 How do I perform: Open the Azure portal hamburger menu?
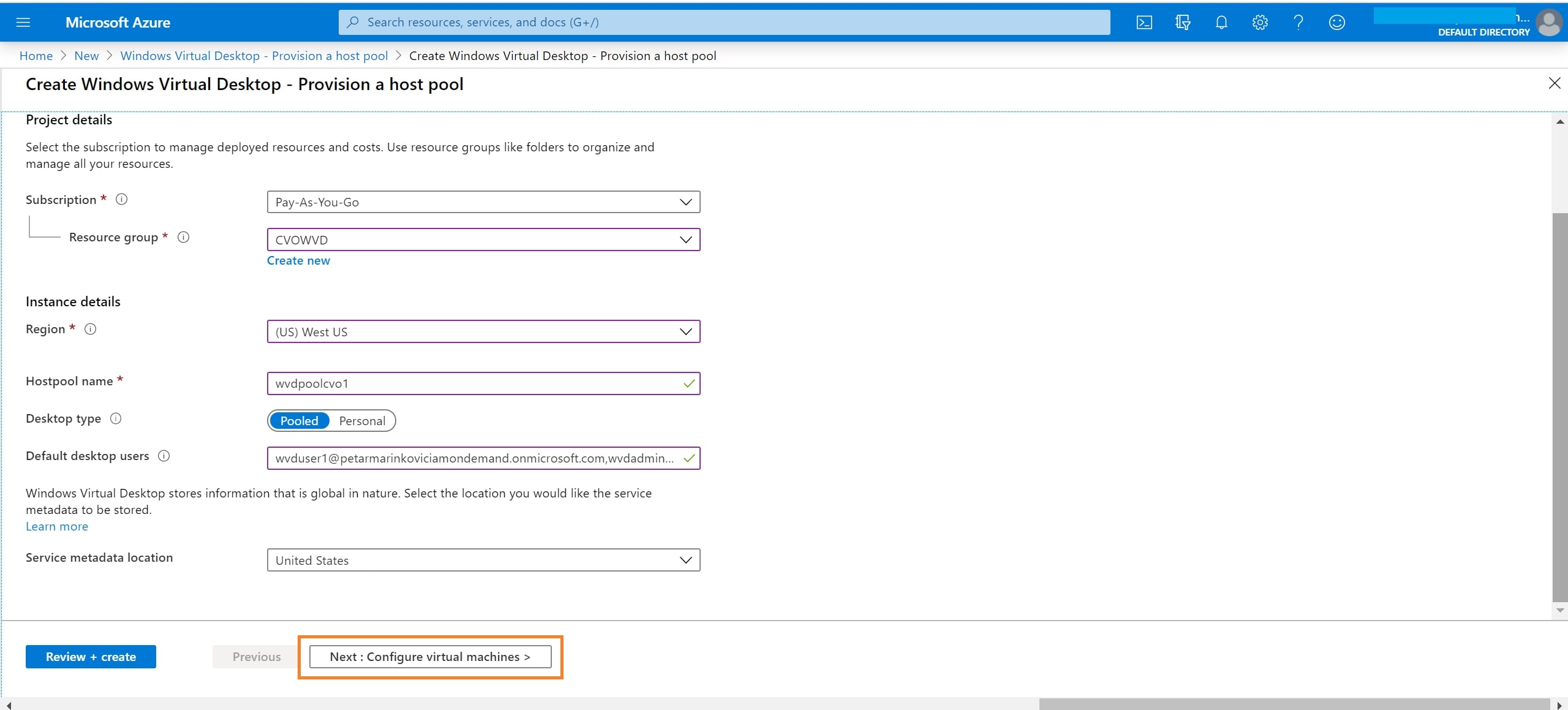(x=23, y=23)
